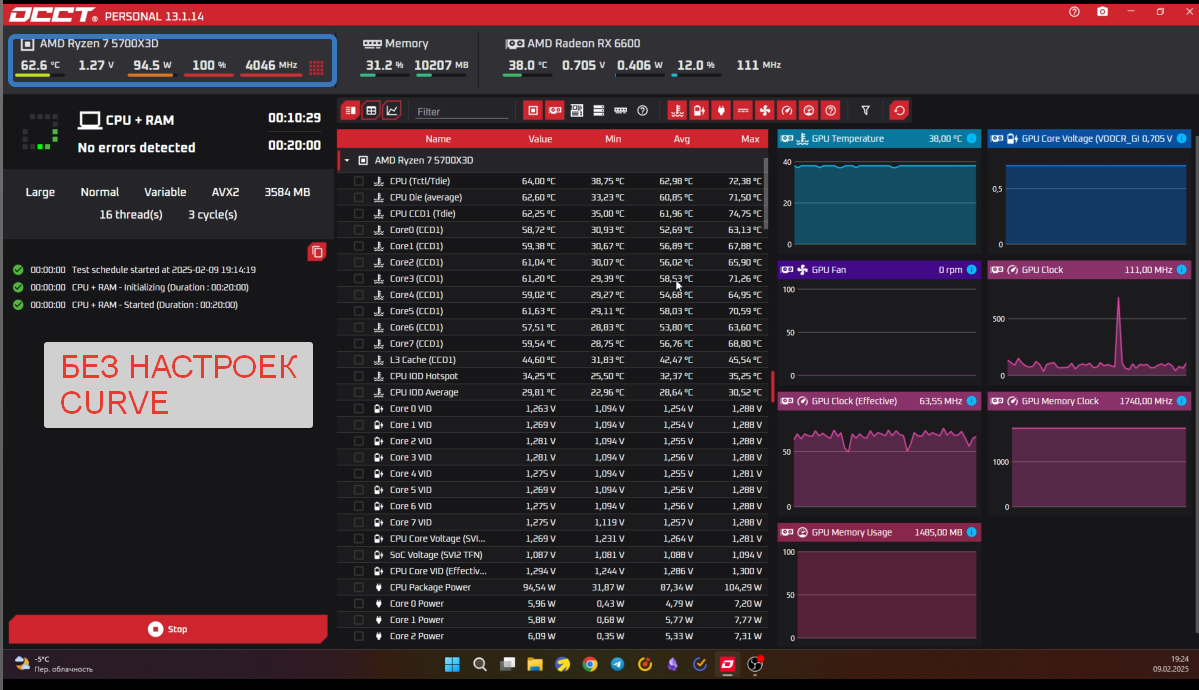
Task: Click the 'Large' data set setting
Action: [x=40, y=192]
